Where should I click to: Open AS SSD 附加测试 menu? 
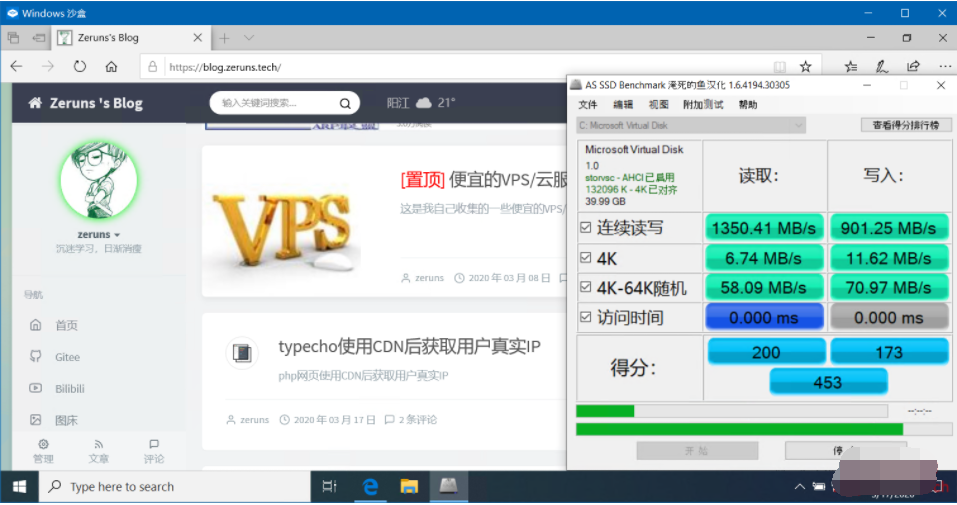(703, 105)
